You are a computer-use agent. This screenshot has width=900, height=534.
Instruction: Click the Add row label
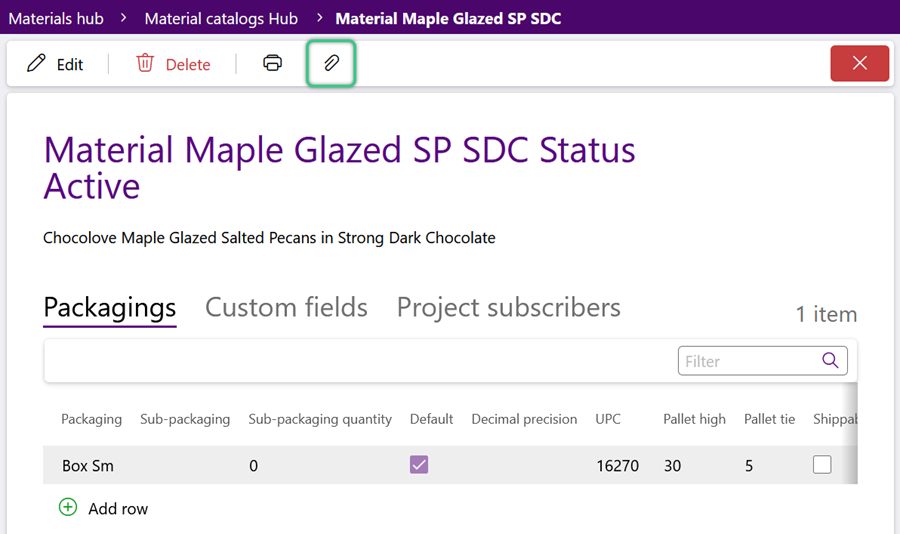118,509
